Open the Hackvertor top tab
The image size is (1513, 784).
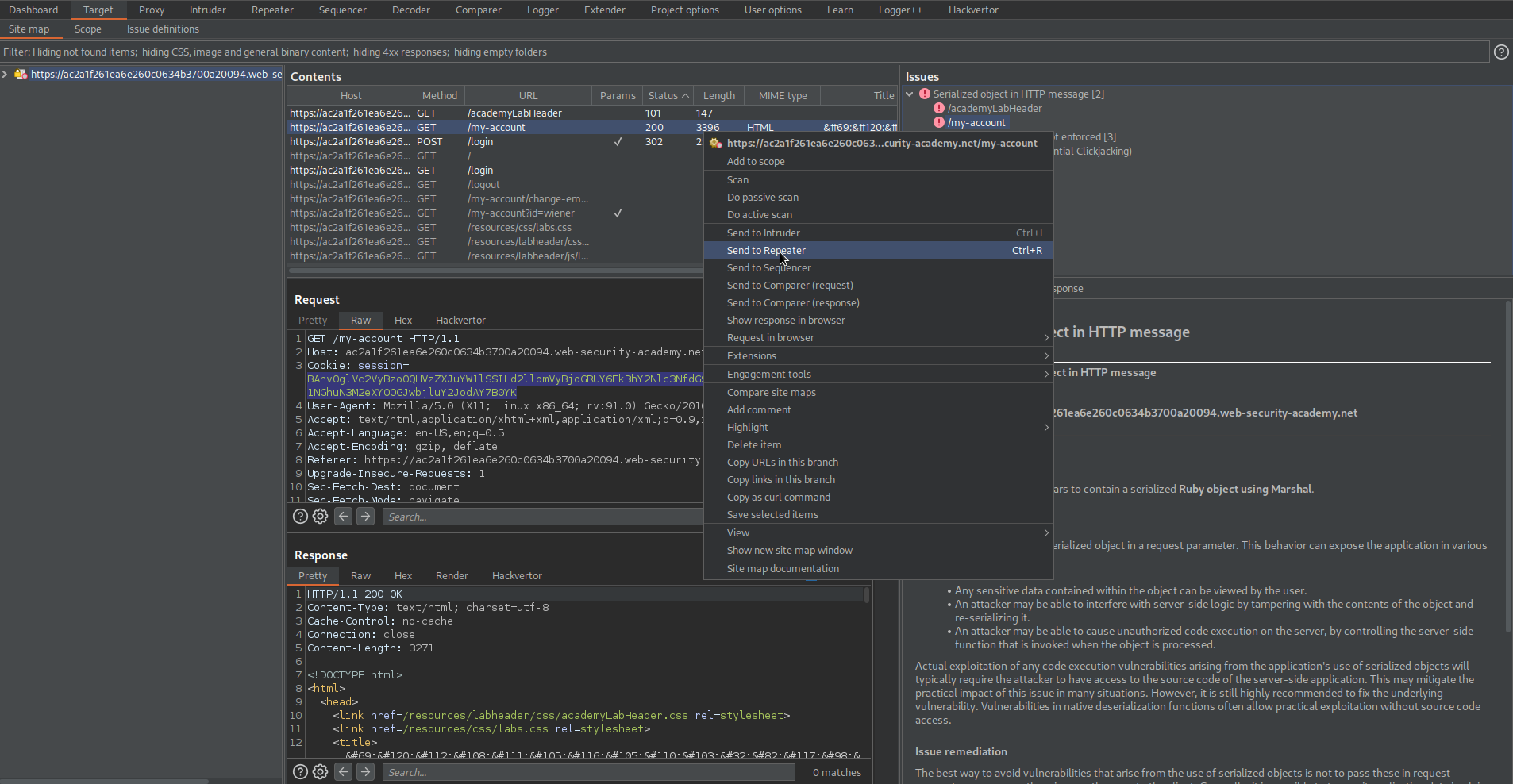pyautogui.click(x=973, y=10)
